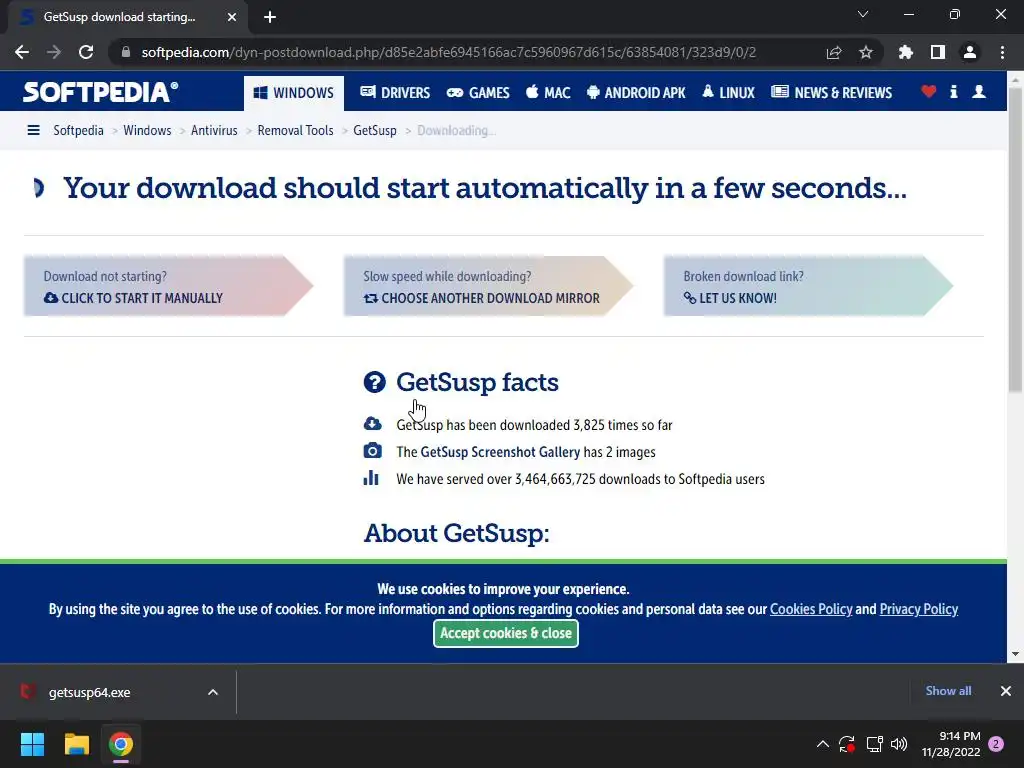Click the Let us know broken link banner
The image size is (1024, 768).
[x=808, y=286]
